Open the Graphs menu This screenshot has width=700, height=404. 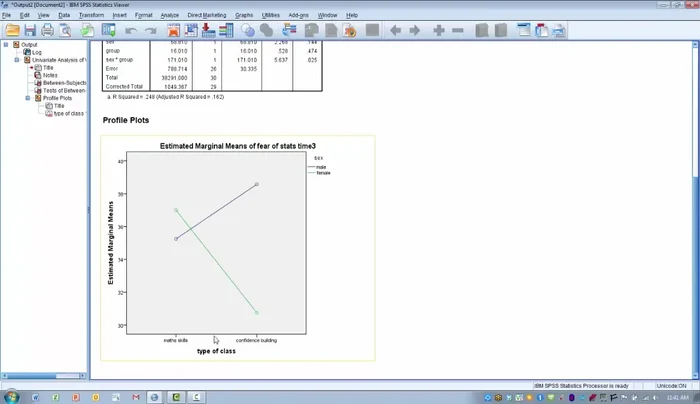pos(244,15)
